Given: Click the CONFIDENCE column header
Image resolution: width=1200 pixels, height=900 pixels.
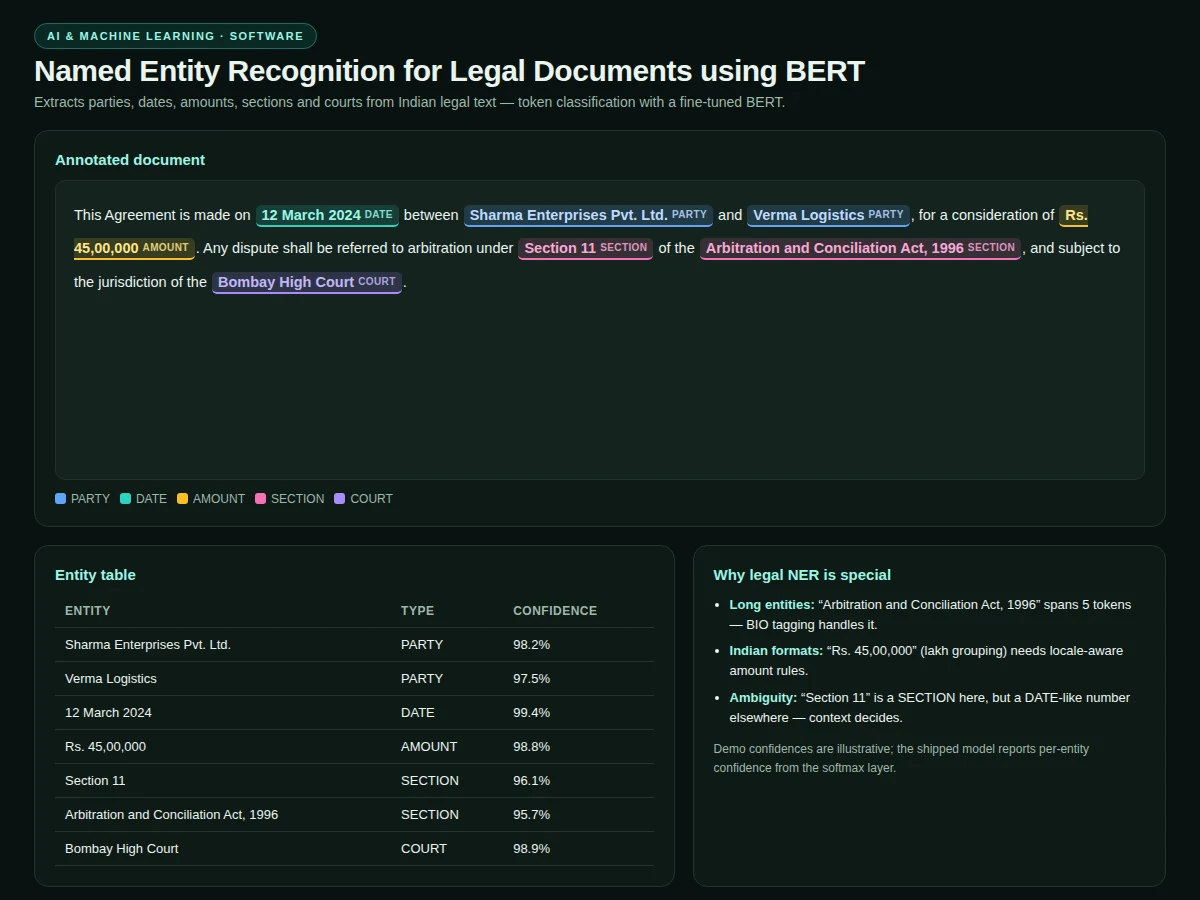Looking at the screenshot, I should coord(555,611).
